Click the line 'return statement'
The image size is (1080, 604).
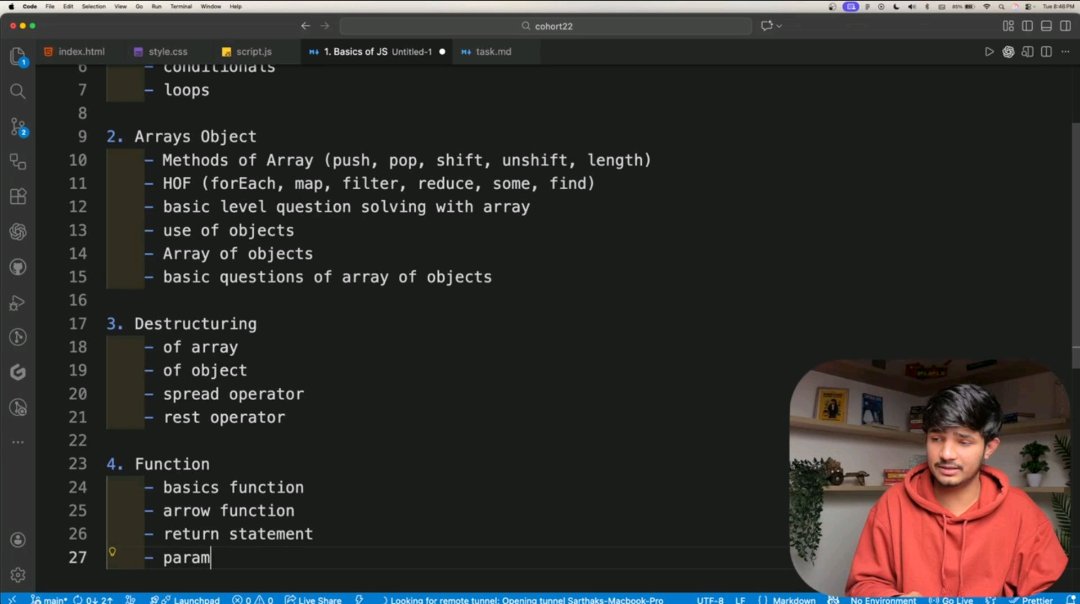tap(238, 534)
